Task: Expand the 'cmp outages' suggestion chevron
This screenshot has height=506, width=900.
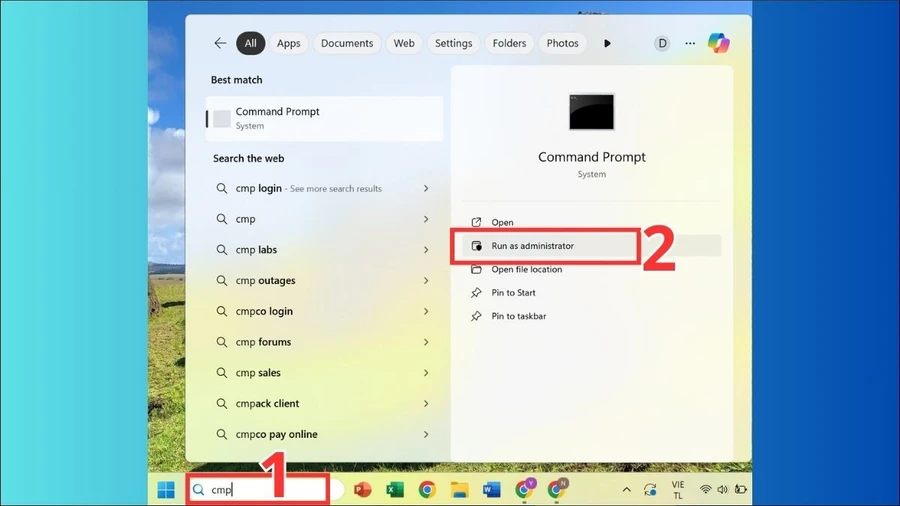Action: 426,281
